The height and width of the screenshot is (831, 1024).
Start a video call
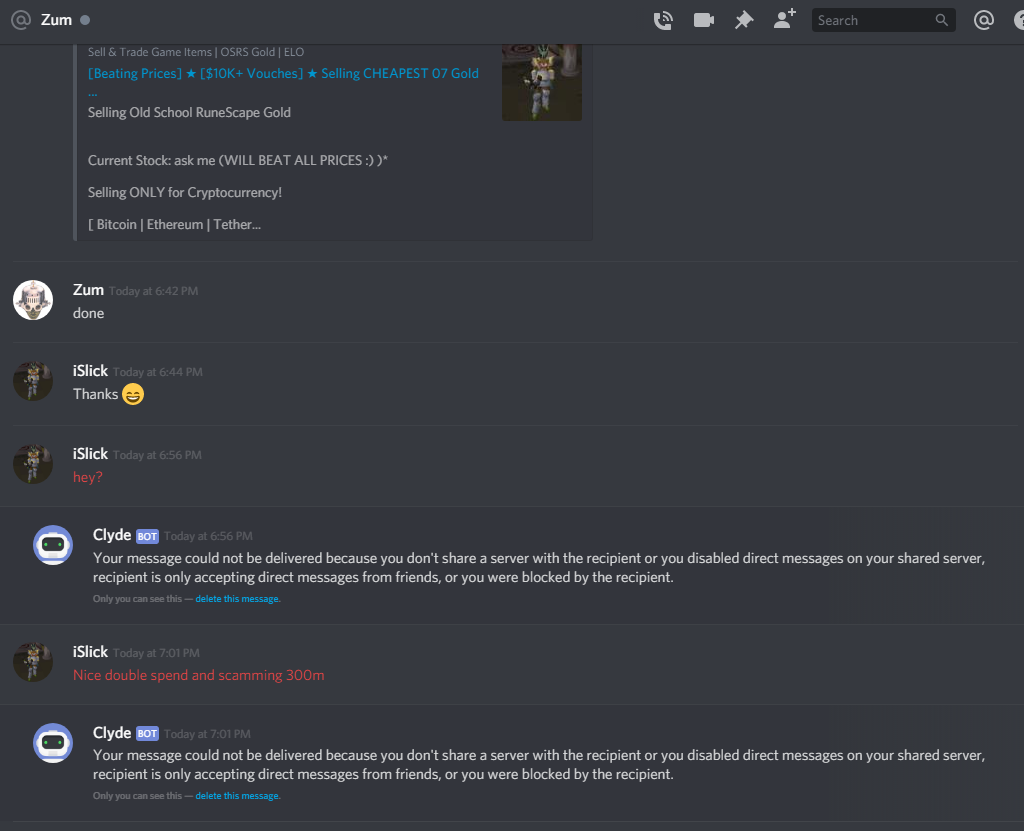pyautogui.click(x=703, y=20)
